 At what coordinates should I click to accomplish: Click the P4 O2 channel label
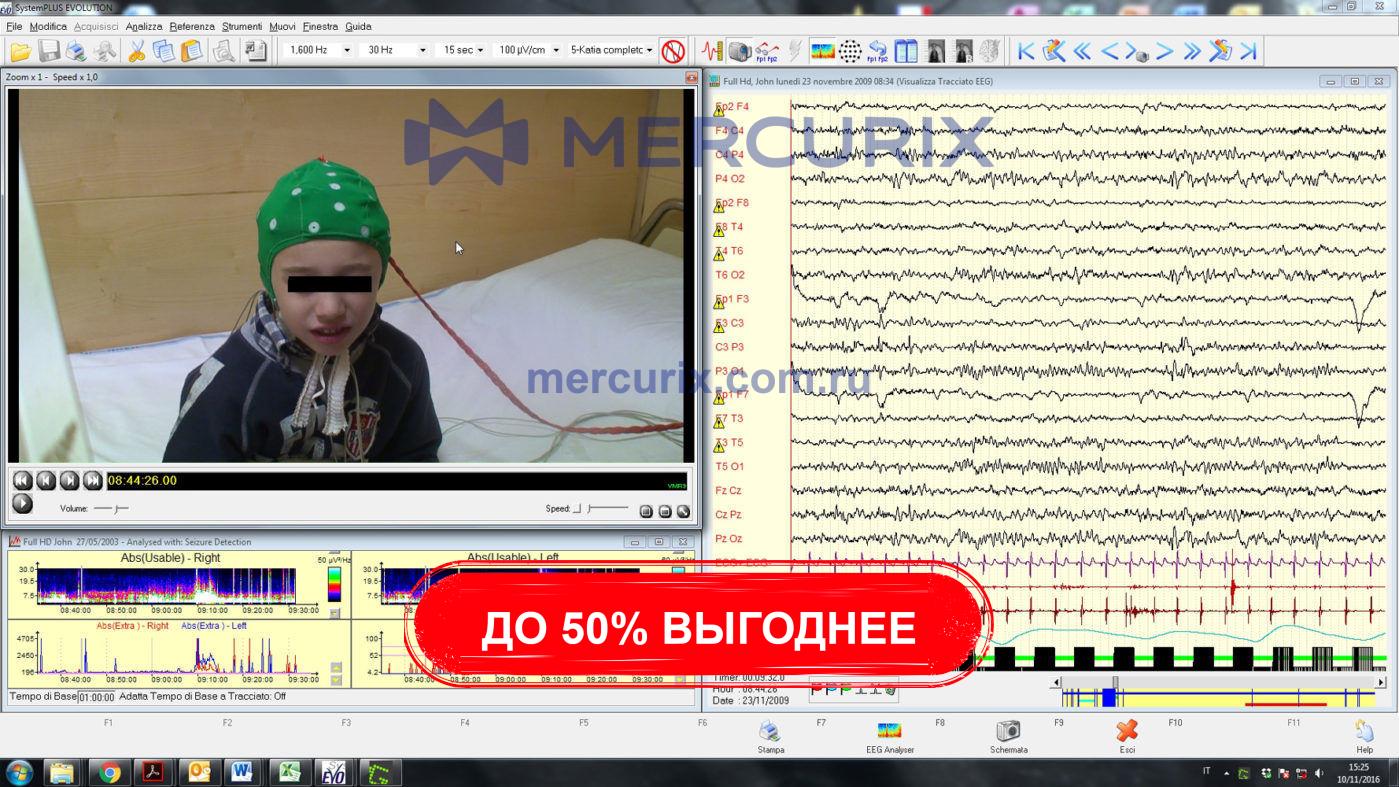coord(730,179)
